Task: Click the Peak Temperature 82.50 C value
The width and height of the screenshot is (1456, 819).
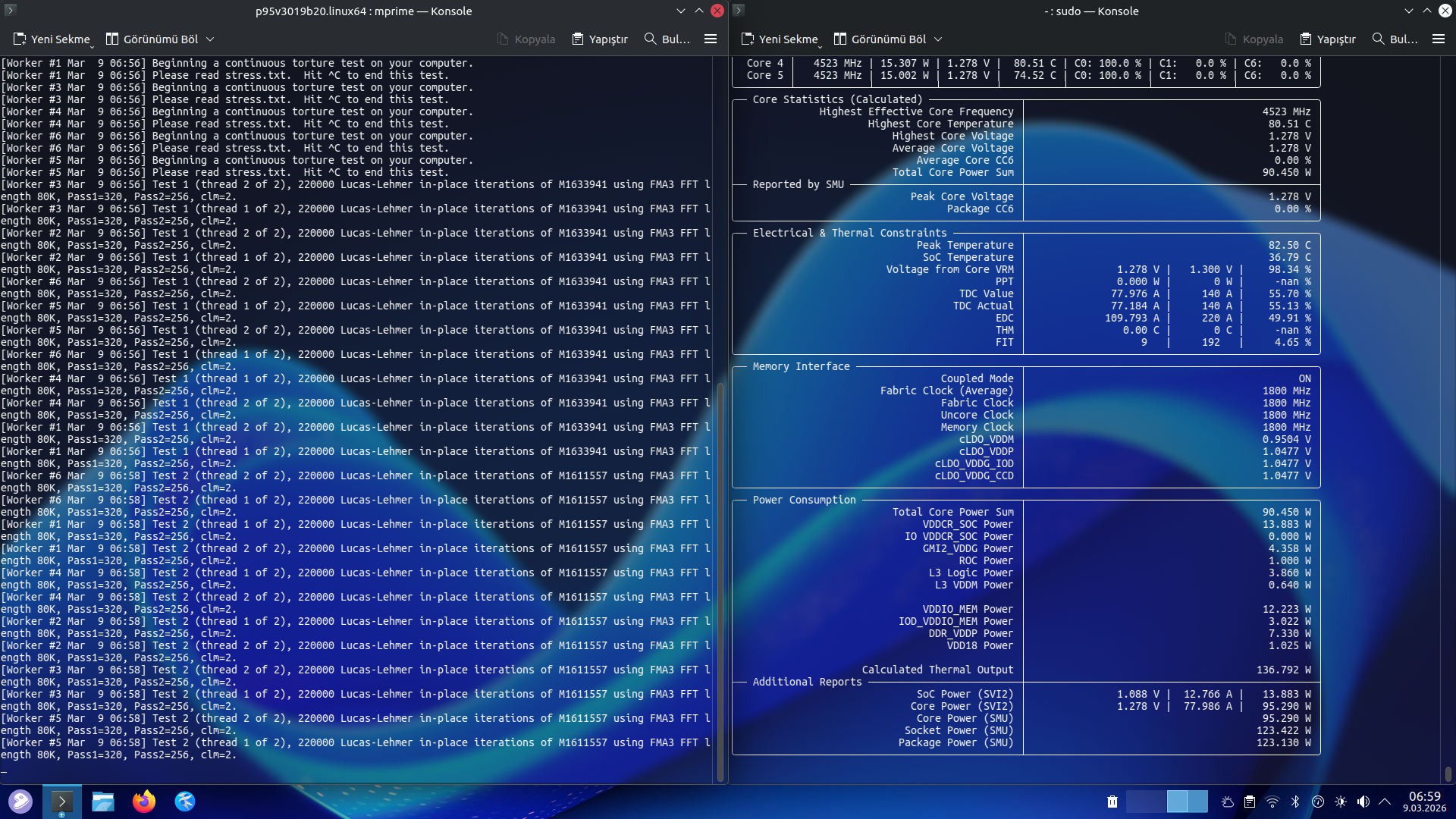Action: [1289, 245]
